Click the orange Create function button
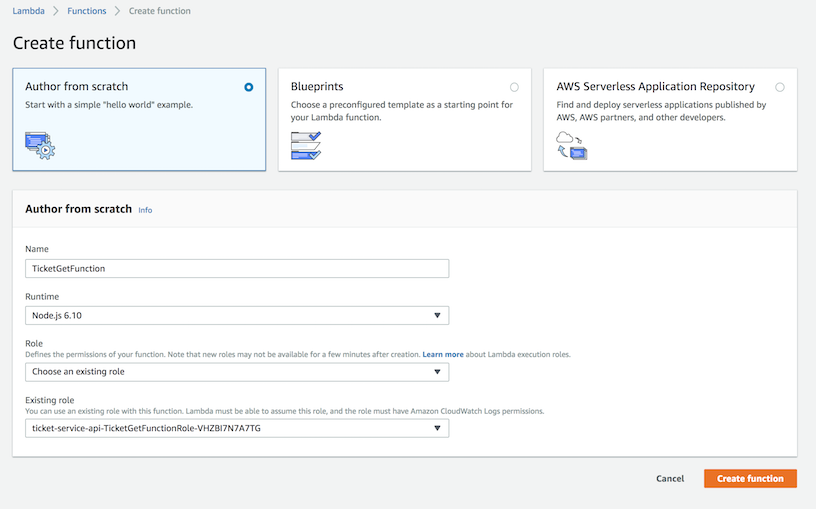 (x=750, y=478)
